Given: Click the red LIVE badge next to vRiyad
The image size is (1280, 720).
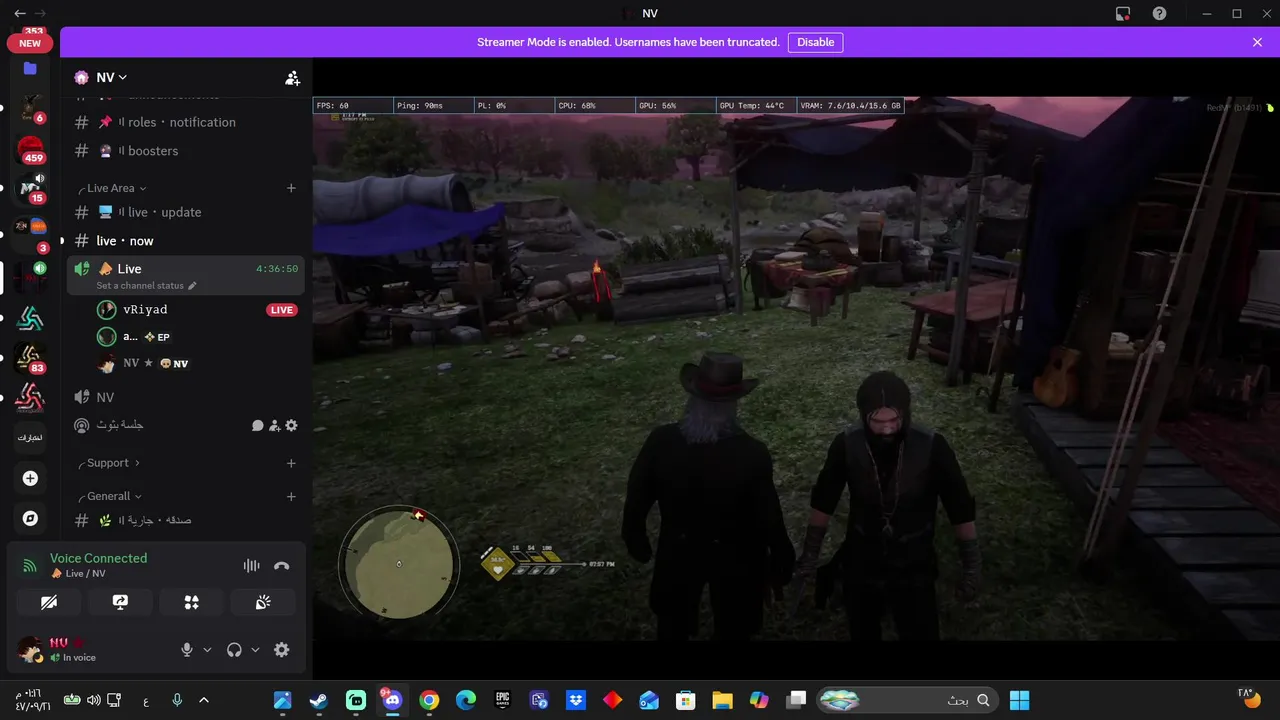Looking at the screenshot, I should coord(282,310).
